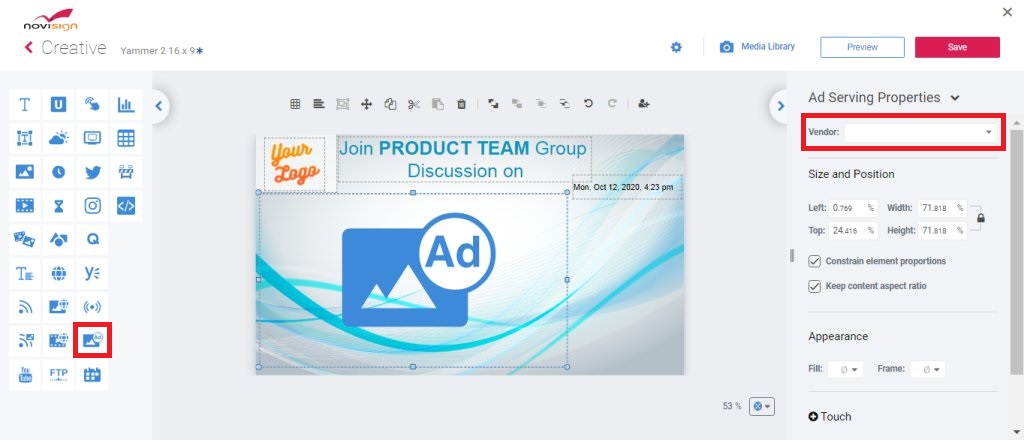Click the red Save button
1024x440 pixels.
[957, 47]
